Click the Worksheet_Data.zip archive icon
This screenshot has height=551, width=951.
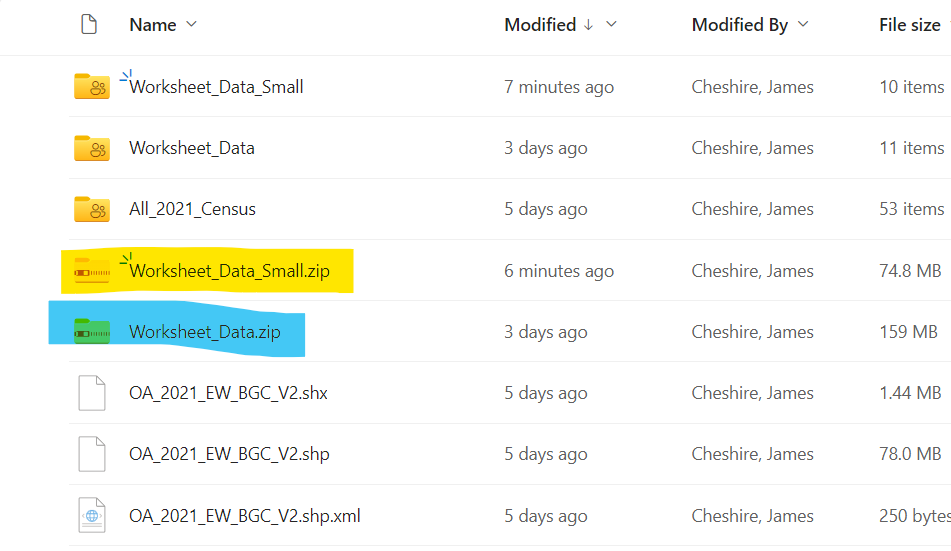(x=92, y=332)
